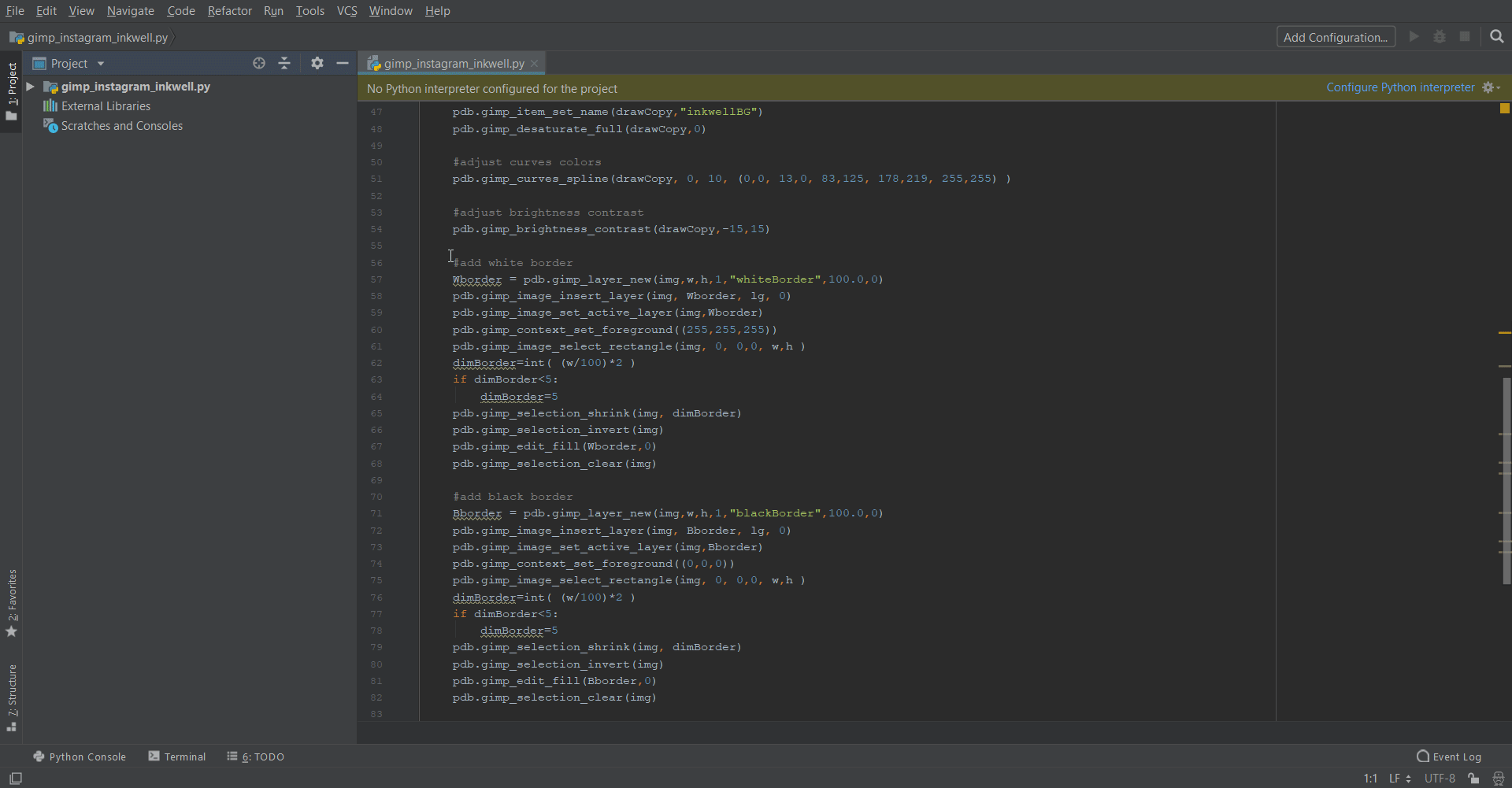This screenshot has height=788, width=1512.
Task: Open the Navigate menu
Action: 131,11
